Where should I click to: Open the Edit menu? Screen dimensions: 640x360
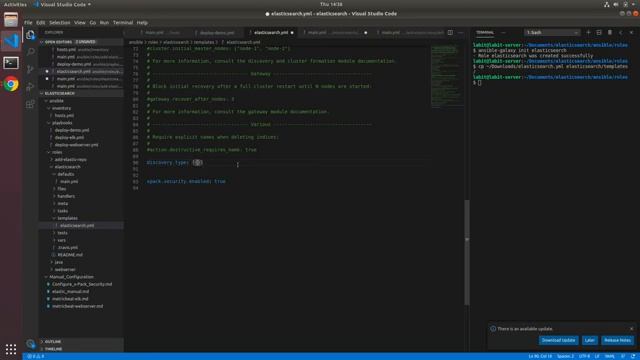[40, 23]
